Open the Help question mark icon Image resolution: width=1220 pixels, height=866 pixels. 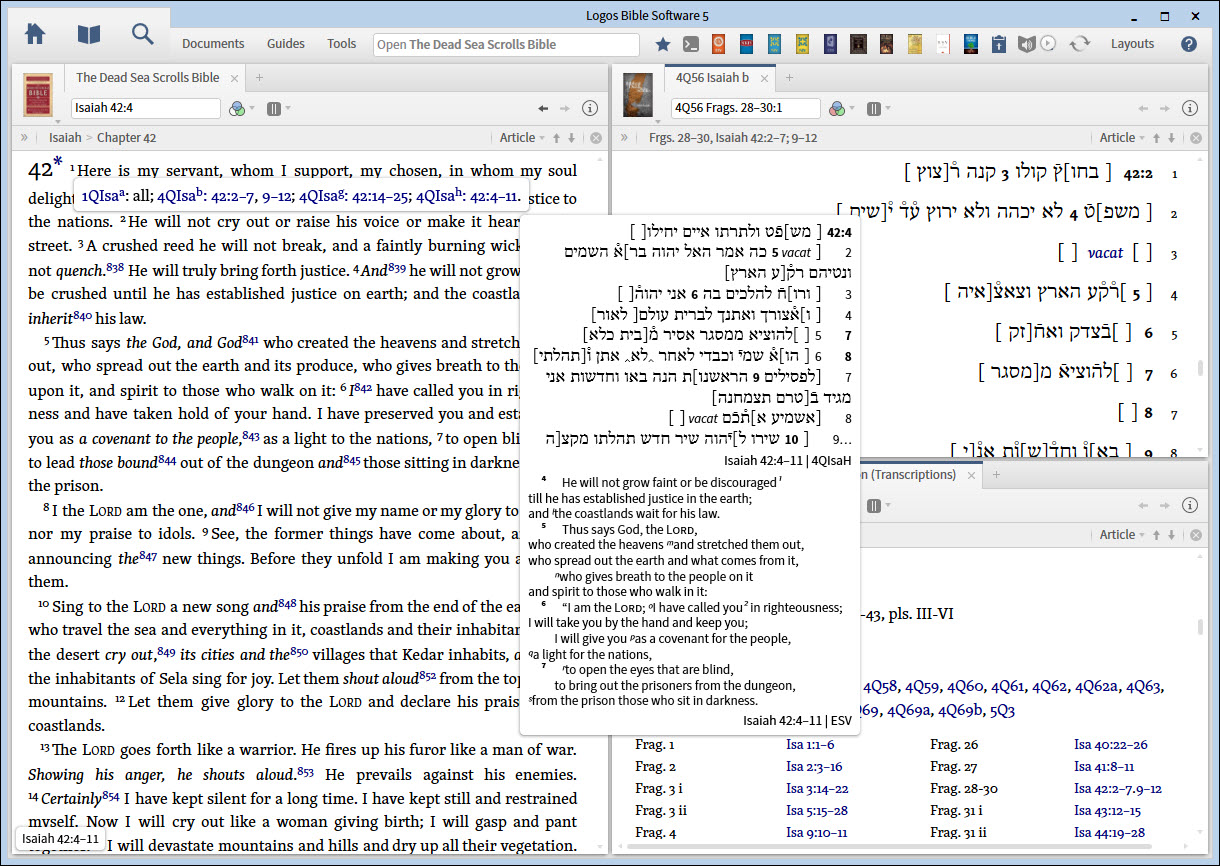pos(1189,44)
